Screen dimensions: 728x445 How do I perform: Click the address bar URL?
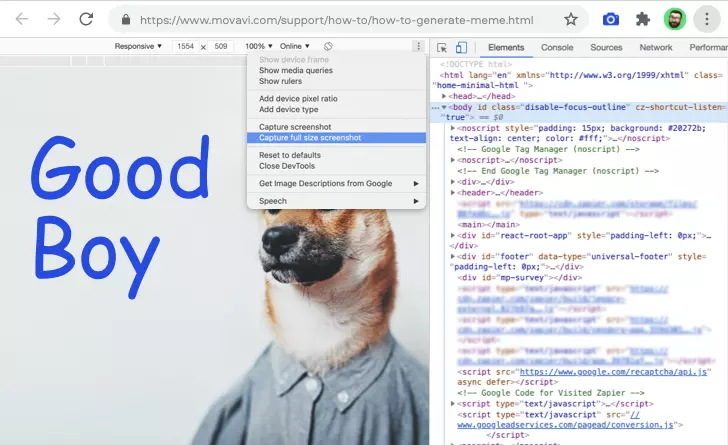336,20
